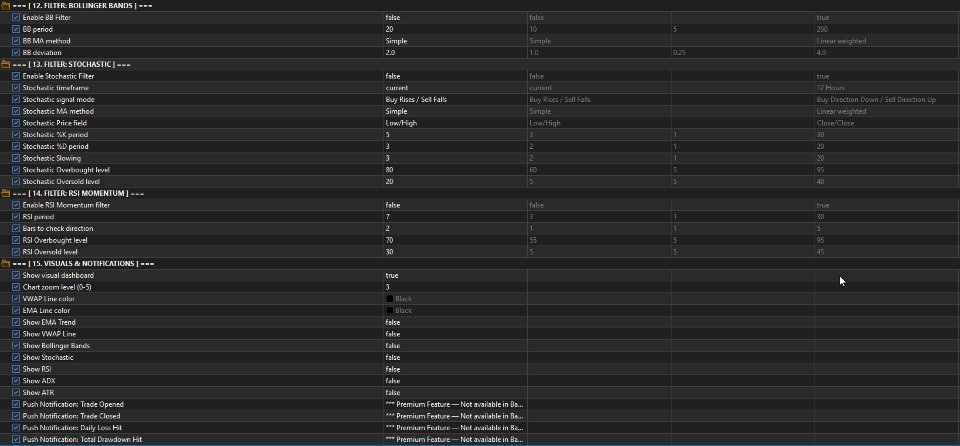This screenshot has width=960, height=446.
Task: Toggle the Stochastic Oversold level checkbox
Action: pyautogui.click(x=16, y=182)
